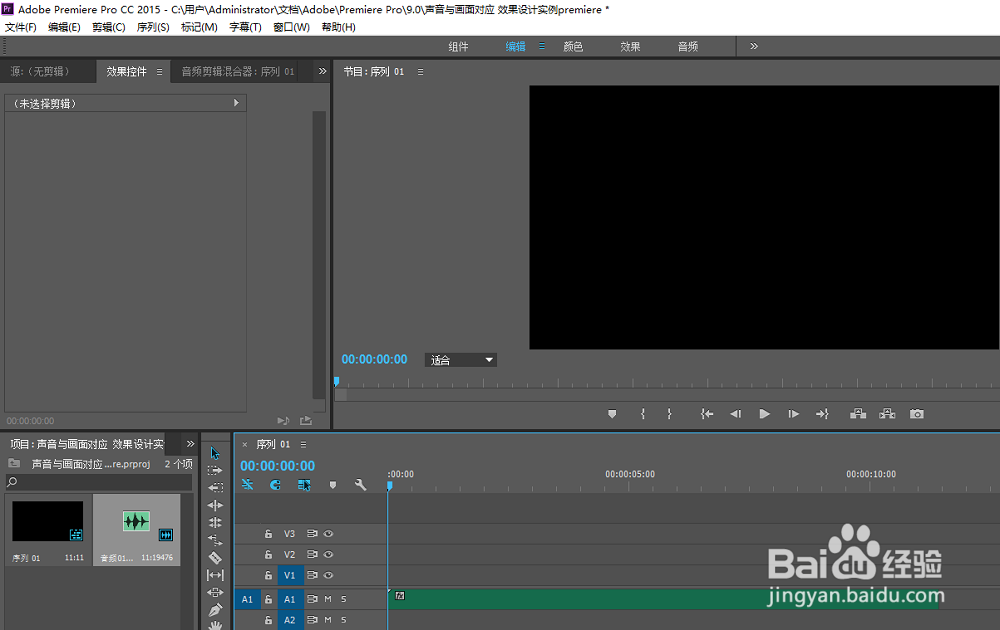Open the 序列(S) menu
This screenshot has height=630, width=1000.
tap(153, 27)
